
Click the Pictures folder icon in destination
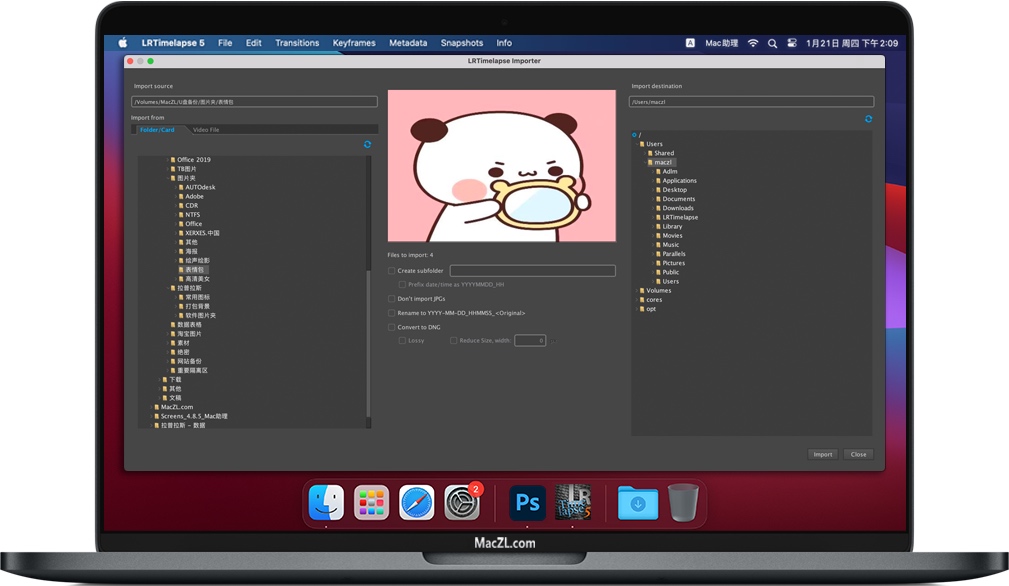click(658, 263)
